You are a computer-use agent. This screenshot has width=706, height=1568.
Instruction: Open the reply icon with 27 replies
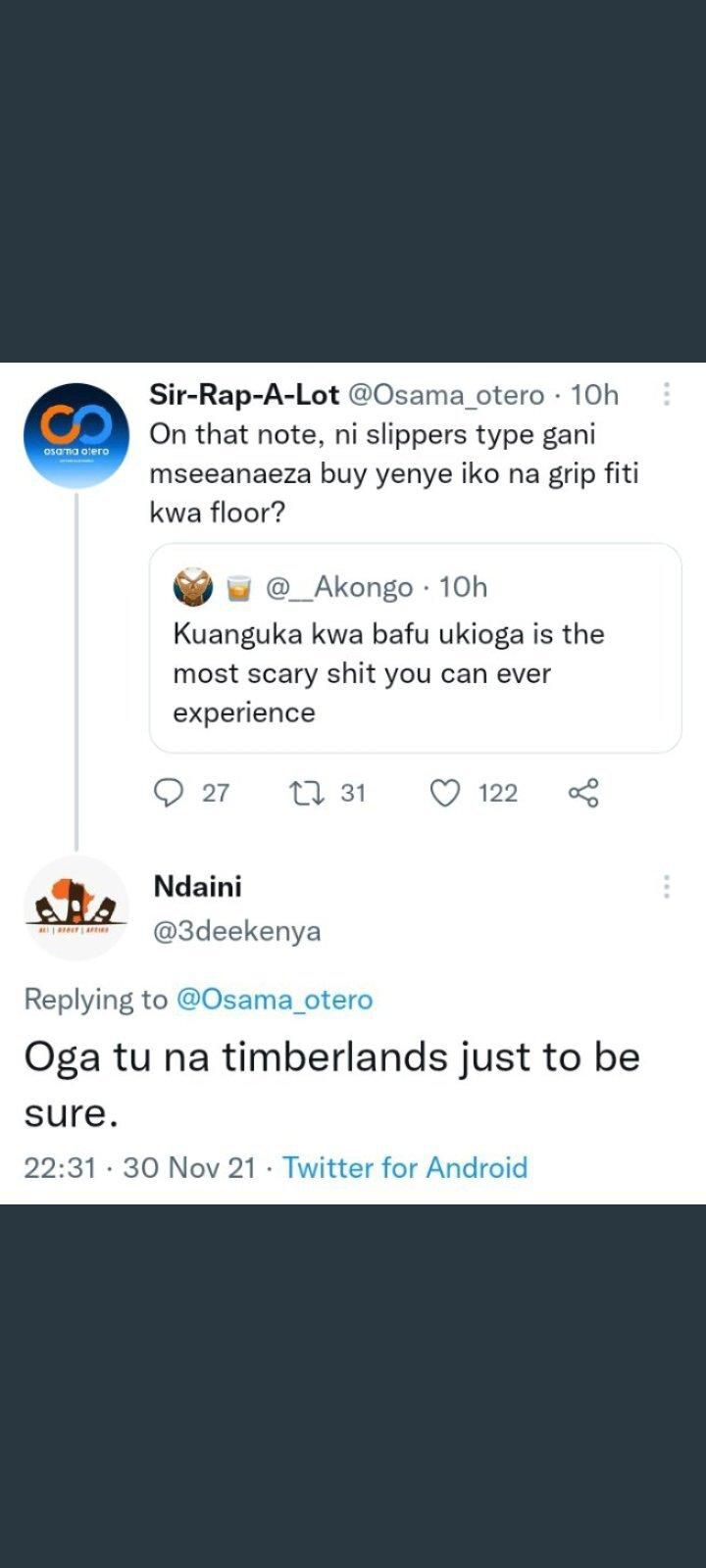click(171, 792)
